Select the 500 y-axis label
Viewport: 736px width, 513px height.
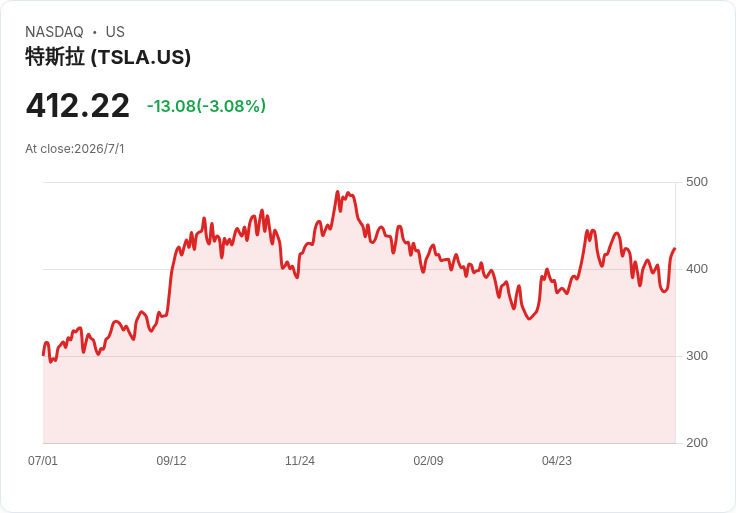click(697, 182)
